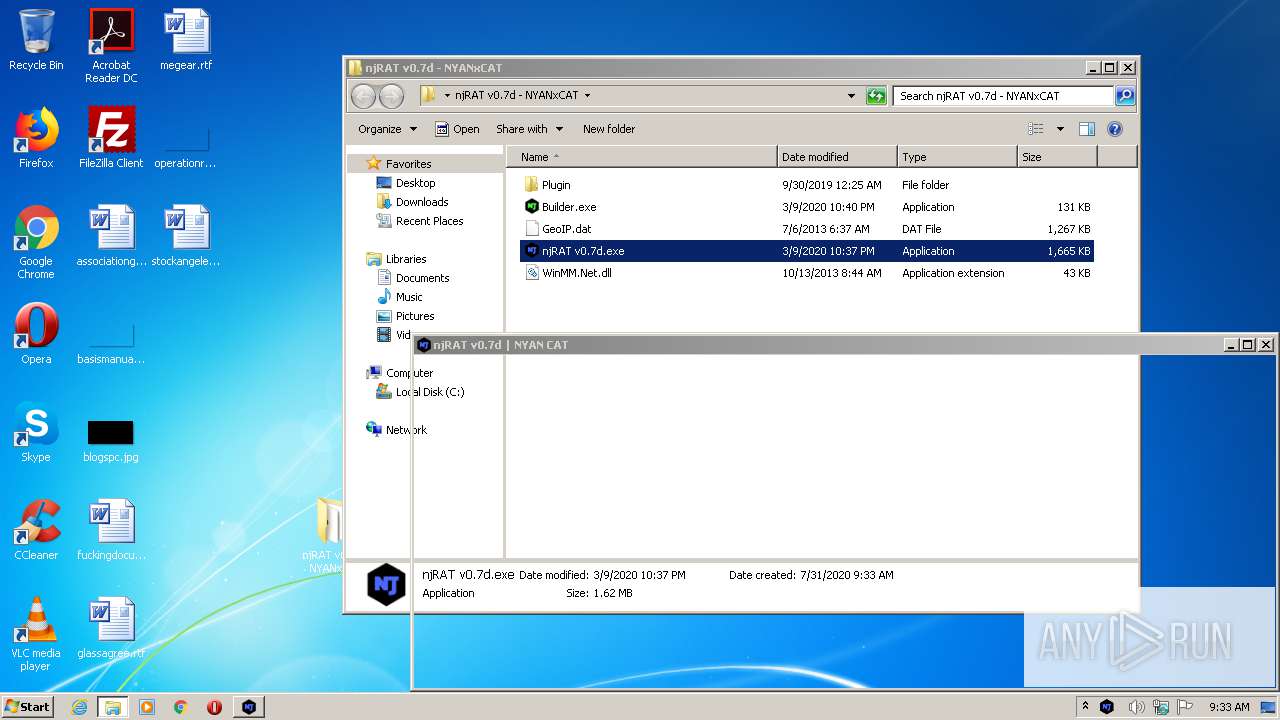Click the New folder button
1280x720 pixels.
(x=609, y=129)
